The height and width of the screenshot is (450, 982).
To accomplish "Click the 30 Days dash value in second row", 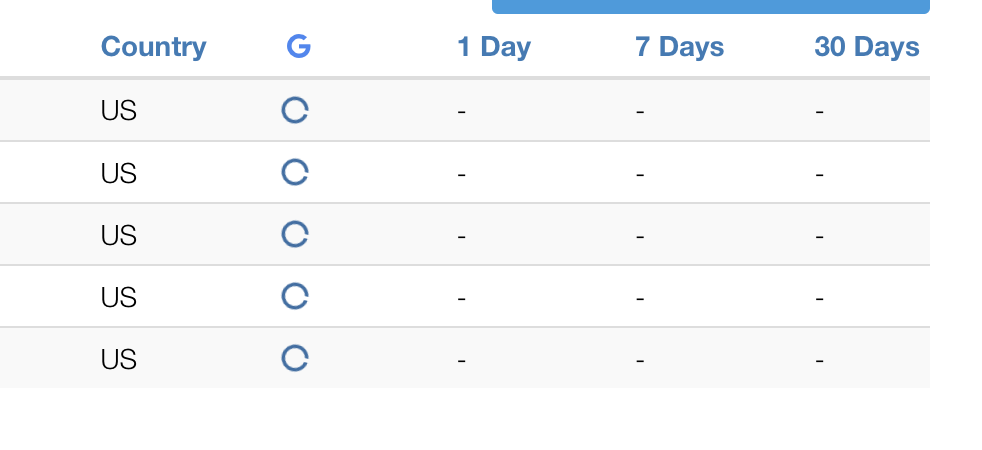I will coord(819,175).
